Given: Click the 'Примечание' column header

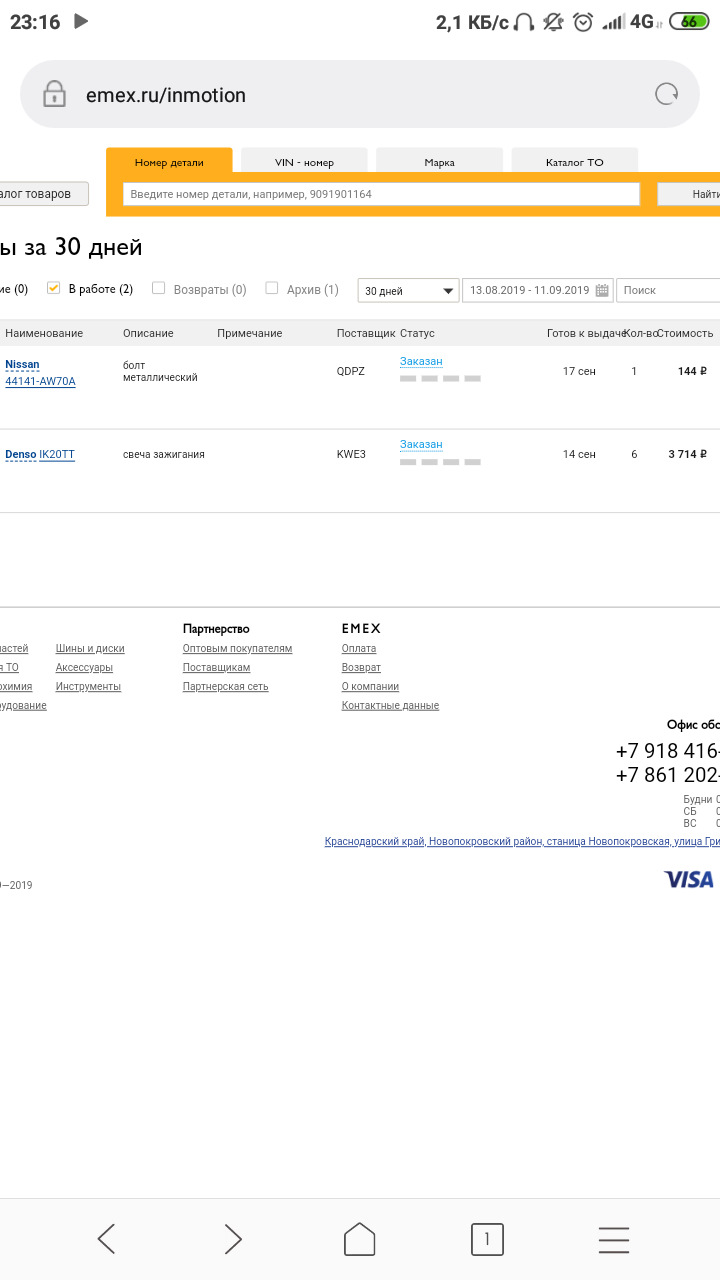Looking at the screenshot, I should point(250,333).
